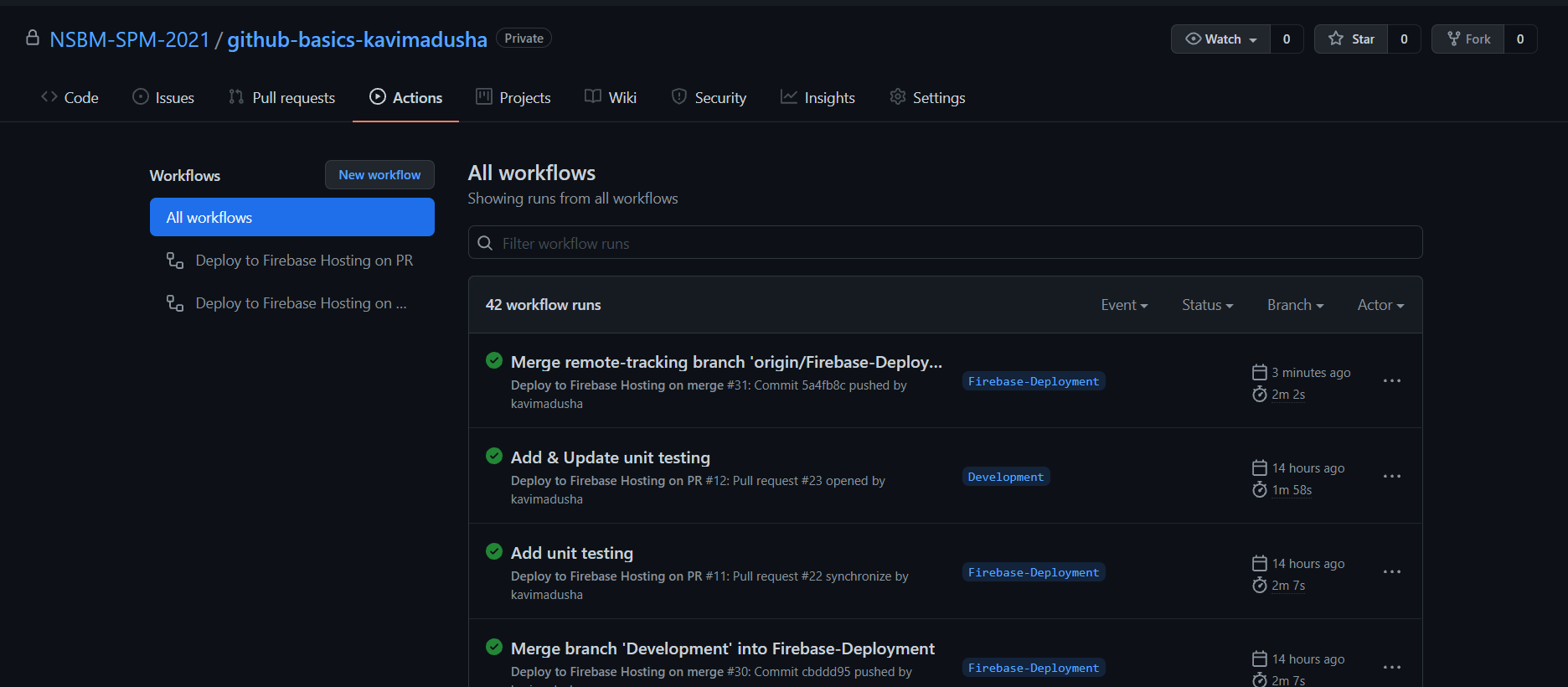Expand the Status filter dropdown

(1207, 305)
